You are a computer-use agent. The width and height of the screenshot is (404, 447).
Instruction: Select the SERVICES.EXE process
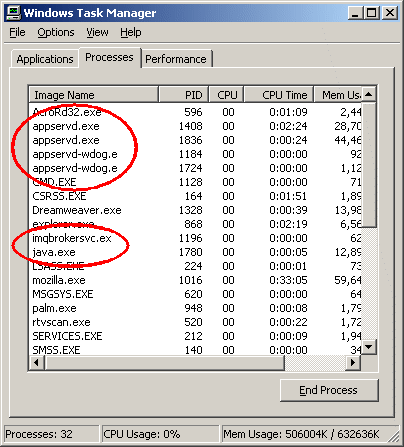tap(195, 336)
